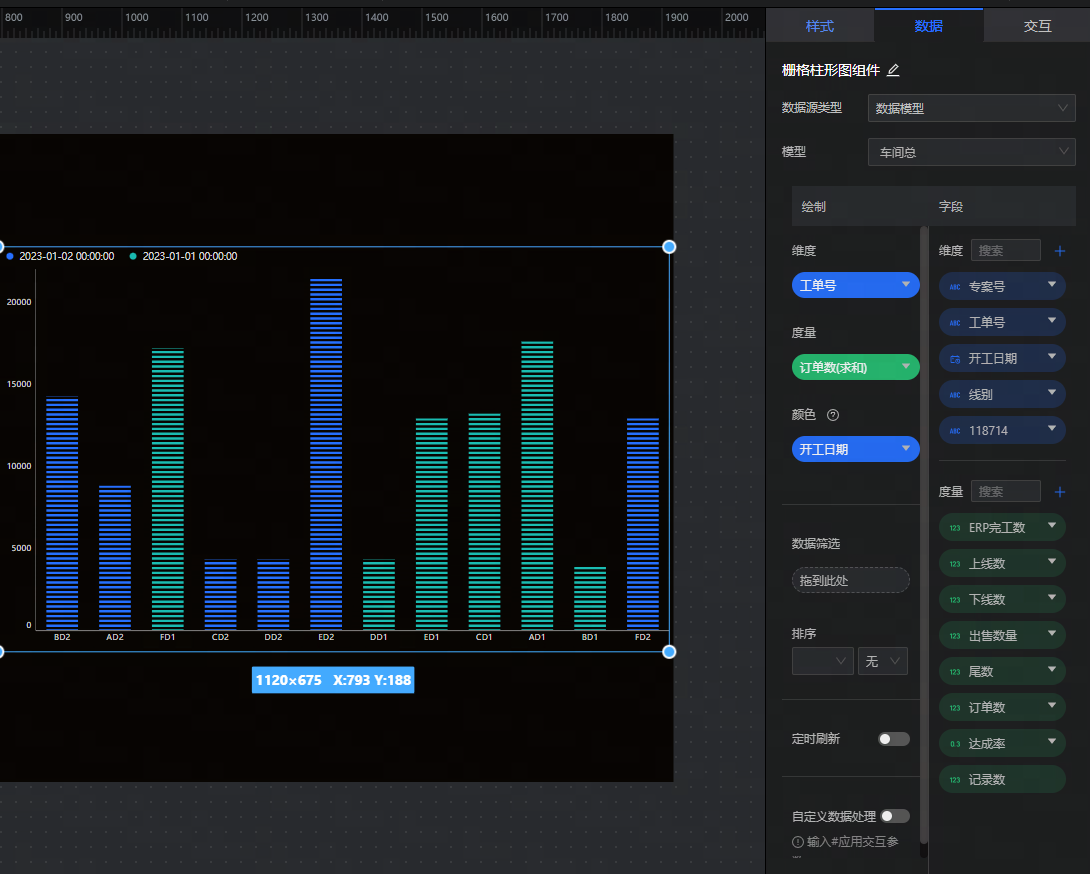Click the 0.3 type icon on 达成率
1090x874 pixels.
955,744
